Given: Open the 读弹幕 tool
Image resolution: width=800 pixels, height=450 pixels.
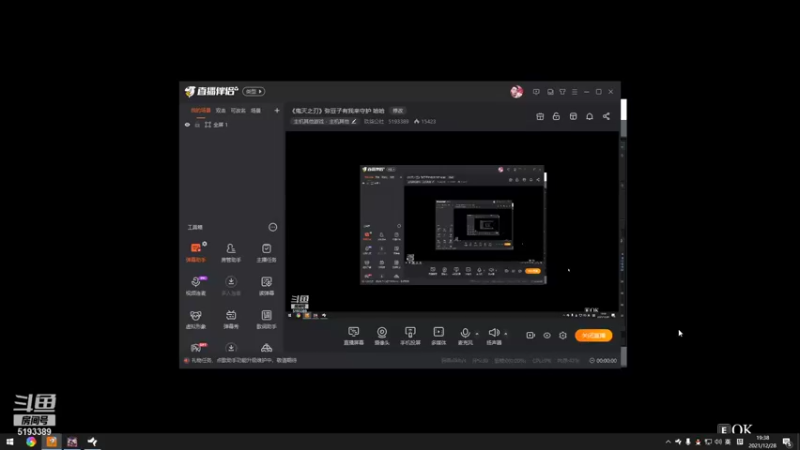Looking at the screenshot, I should tap(266, 286).
